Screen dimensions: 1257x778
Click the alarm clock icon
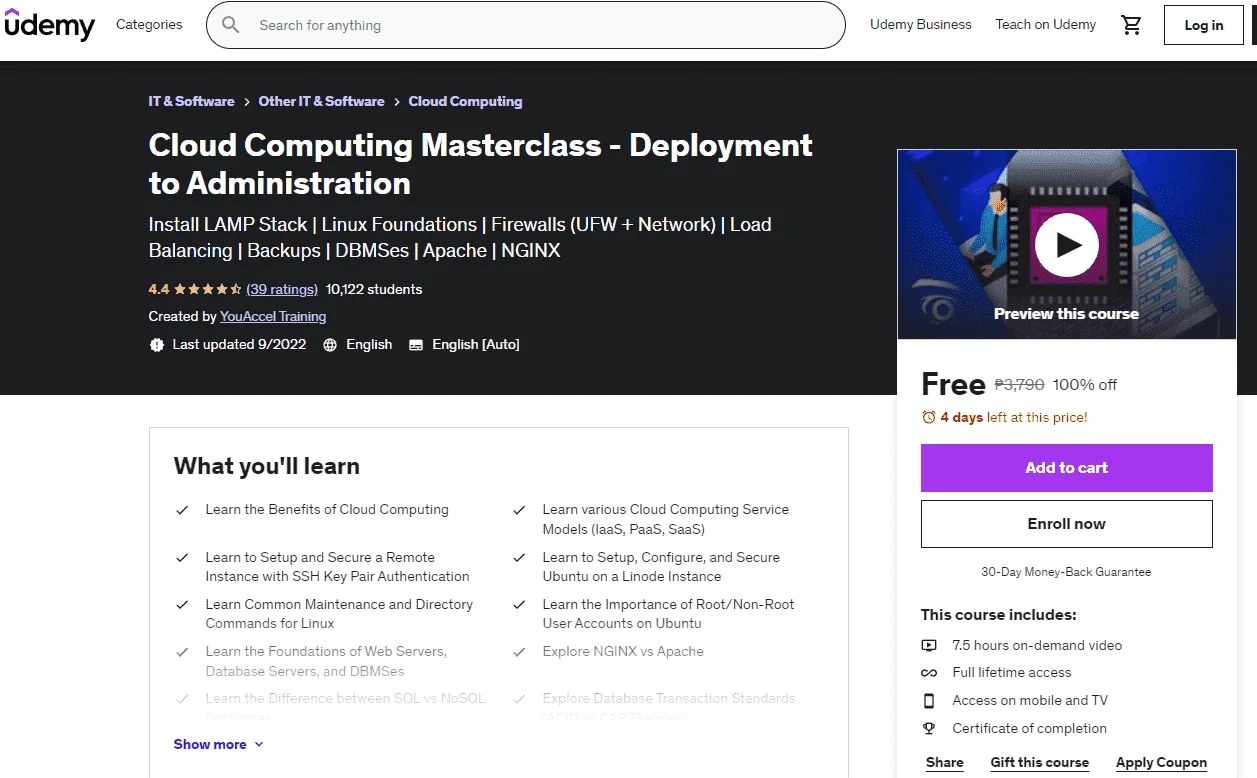point(929,417)
